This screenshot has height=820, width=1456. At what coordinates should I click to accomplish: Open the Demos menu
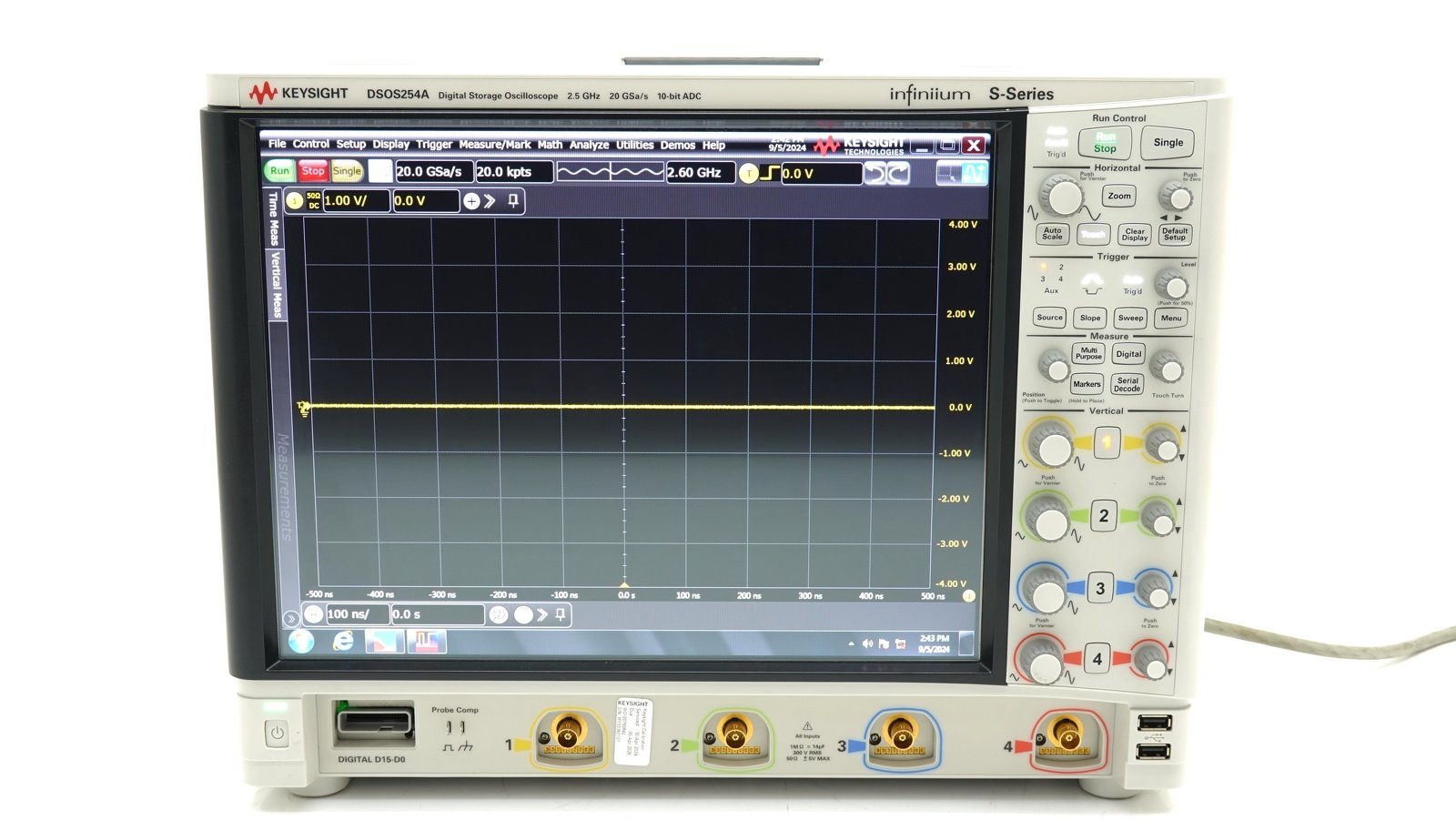678,145
